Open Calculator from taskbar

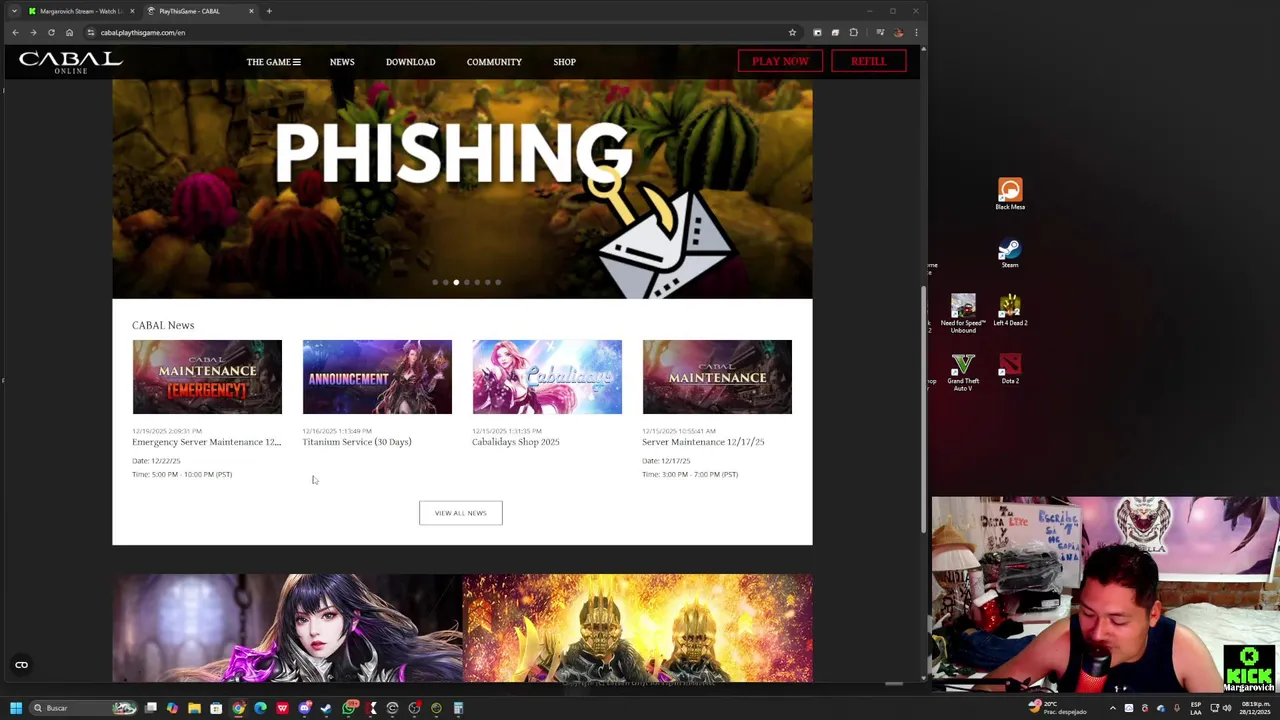click(458, 708)
